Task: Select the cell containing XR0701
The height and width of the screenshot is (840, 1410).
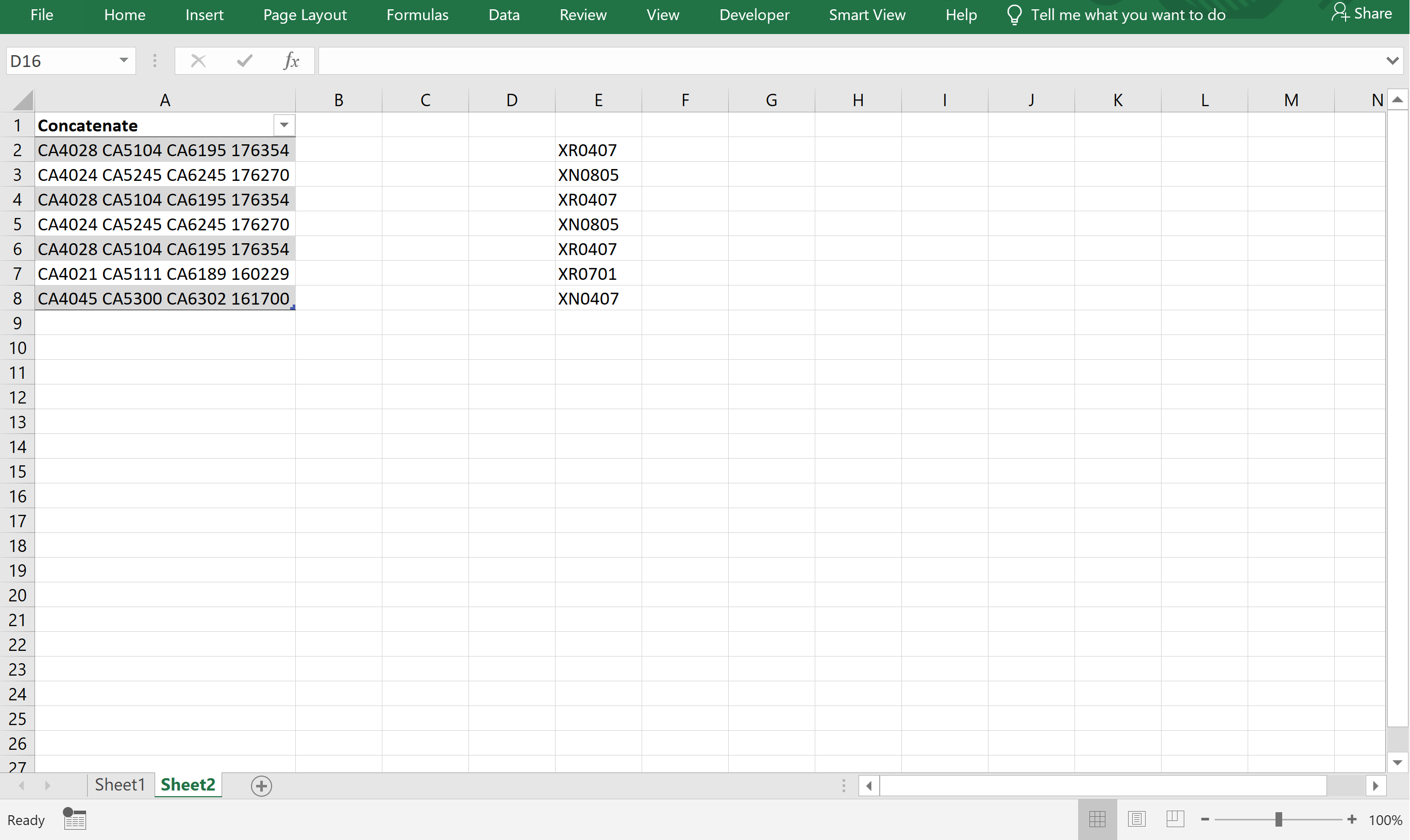Action: (598, 274)
